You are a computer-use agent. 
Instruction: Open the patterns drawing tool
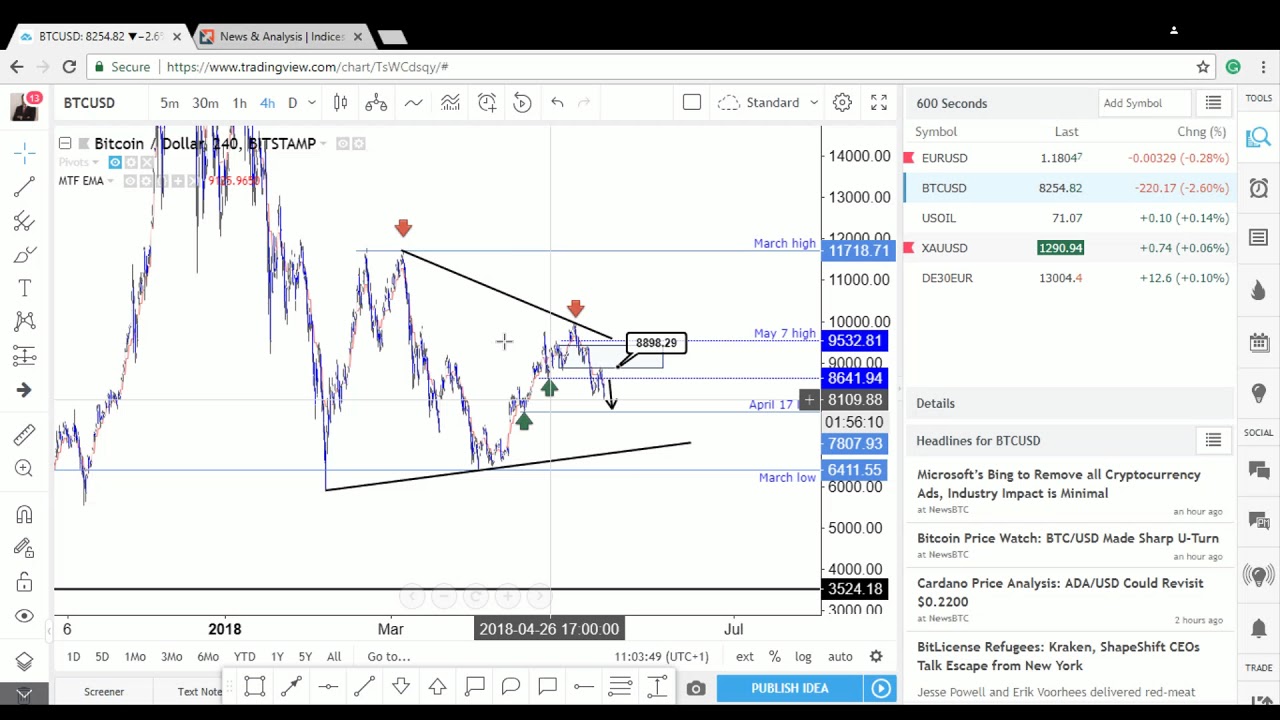tap(24, 321)
